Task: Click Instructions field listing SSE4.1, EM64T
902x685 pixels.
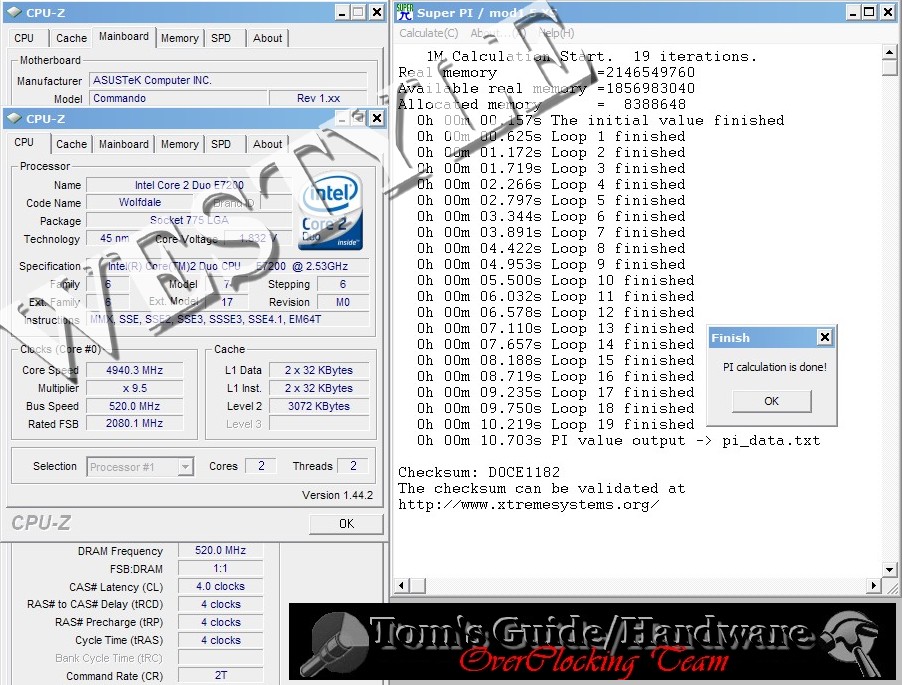Action: point(228,319)
